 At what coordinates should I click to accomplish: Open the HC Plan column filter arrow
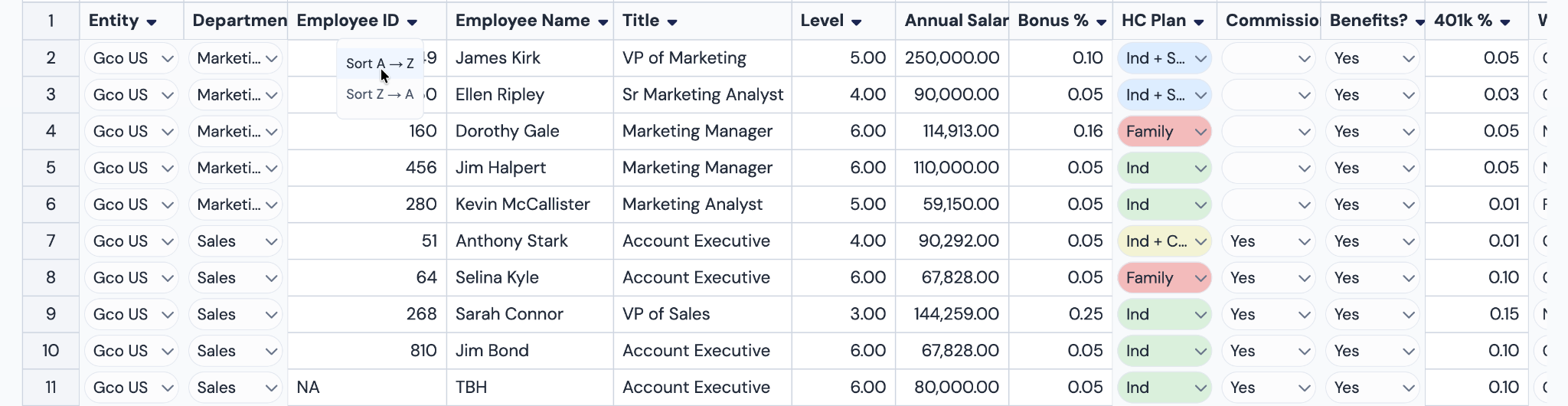pyautogui.click(x=1199, y=22)
